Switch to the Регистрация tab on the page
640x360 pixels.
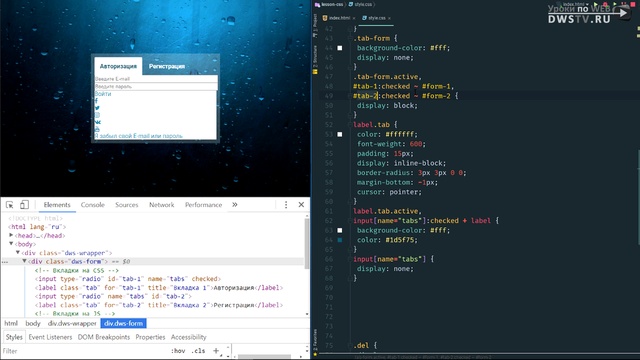pyautogui.click(x=167, y=66)
